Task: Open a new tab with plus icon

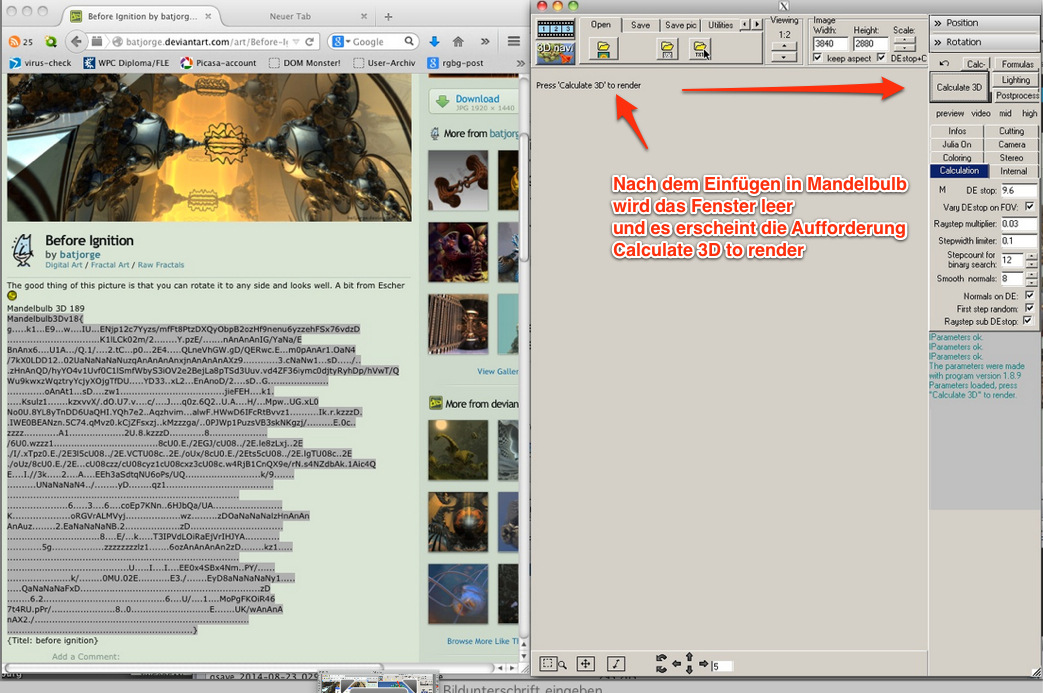Action: pyautogui.click(x=388, y=16)
